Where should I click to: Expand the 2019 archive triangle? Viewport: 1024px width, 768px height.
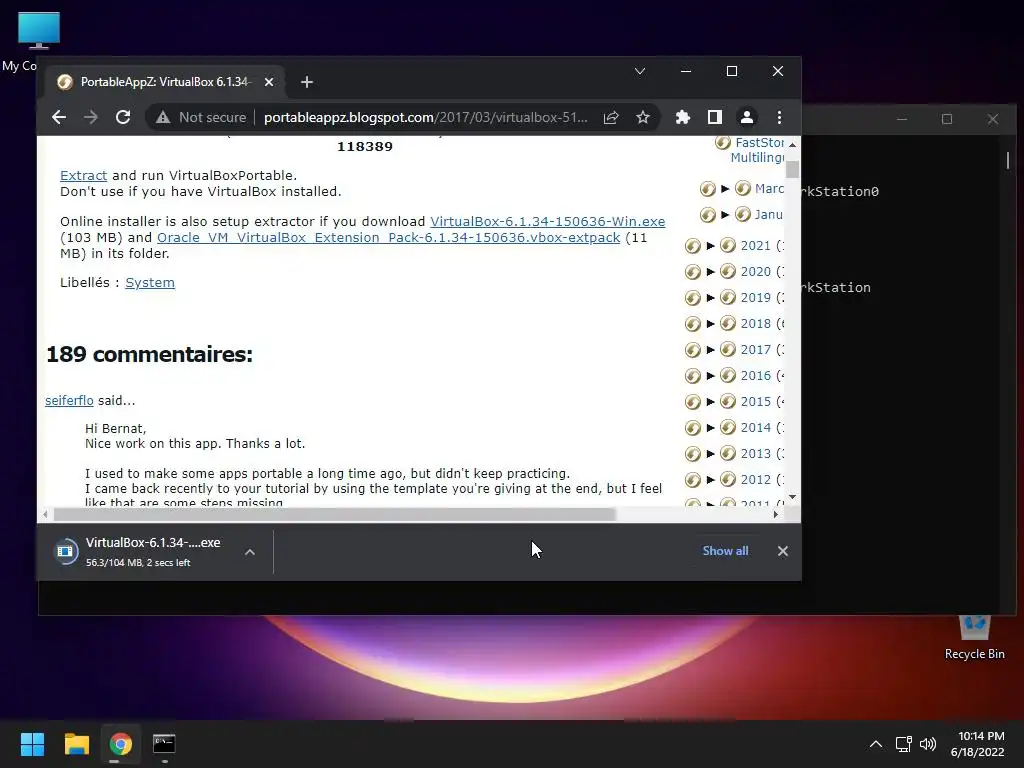click(711, 298)
